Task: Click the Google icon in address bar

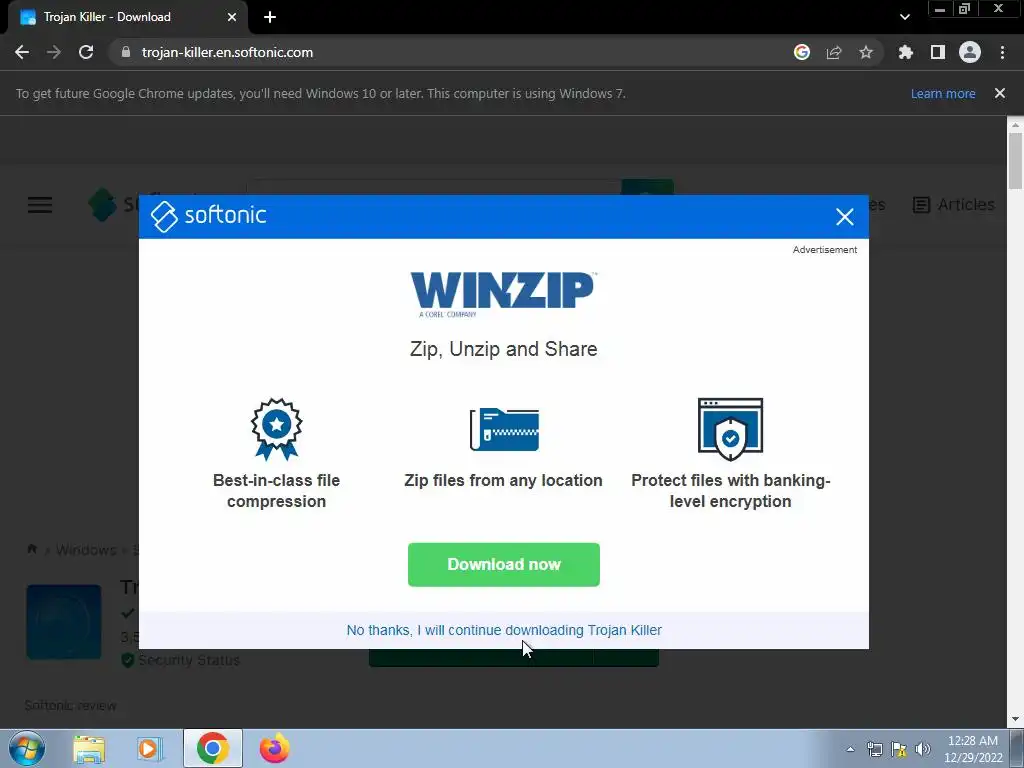Action: 802,52
